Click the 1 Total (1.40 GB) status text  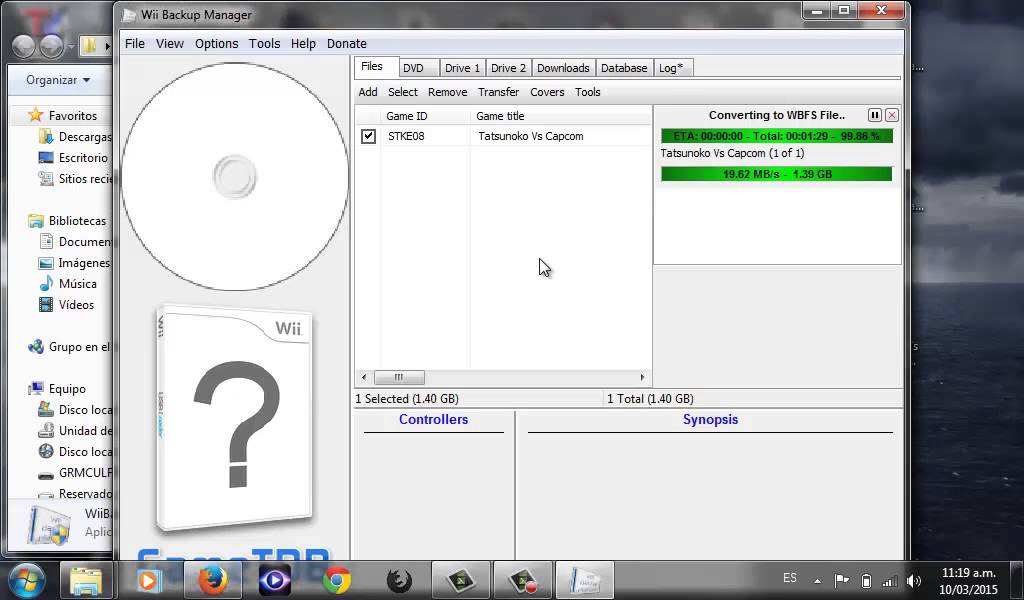pos(650,398)
